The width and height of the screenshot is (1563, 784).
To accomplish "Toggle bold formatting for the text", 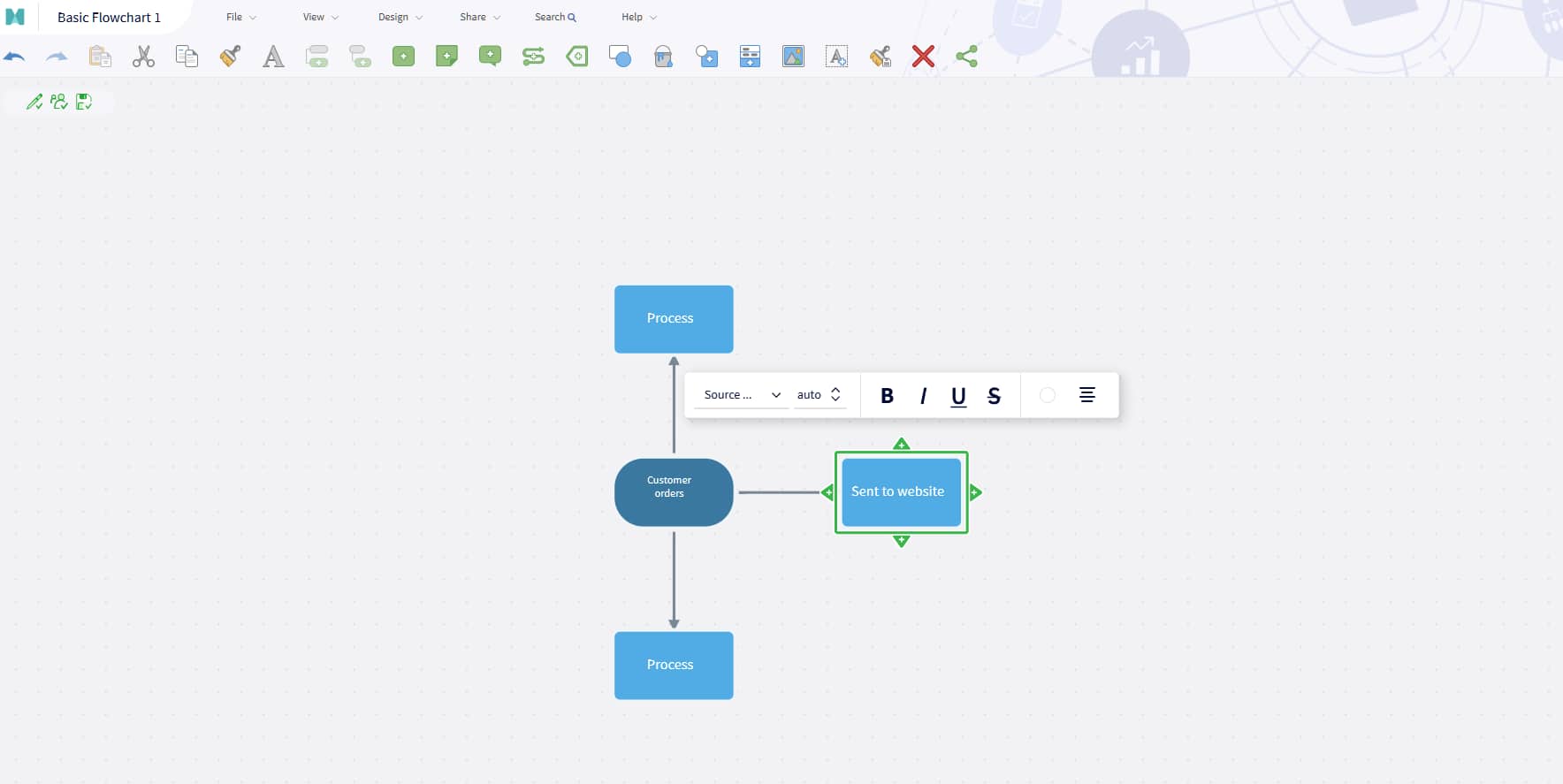I will click(x=887, y=396).
